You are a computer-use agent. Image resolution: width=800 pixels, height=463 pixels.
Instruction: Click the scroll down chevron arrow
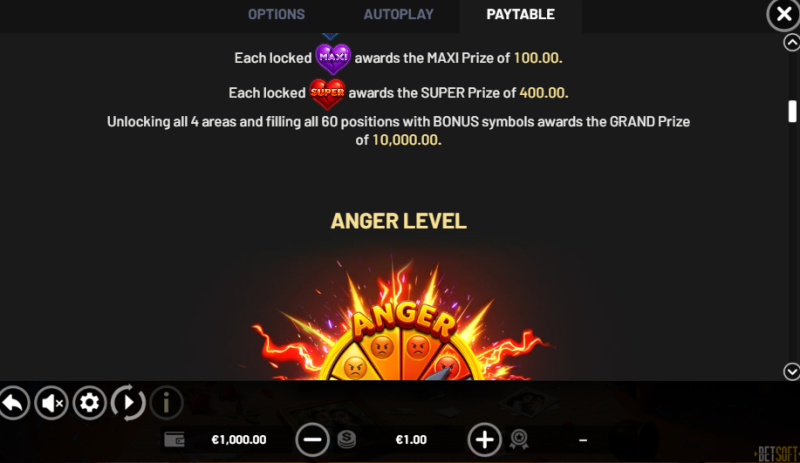791,372
